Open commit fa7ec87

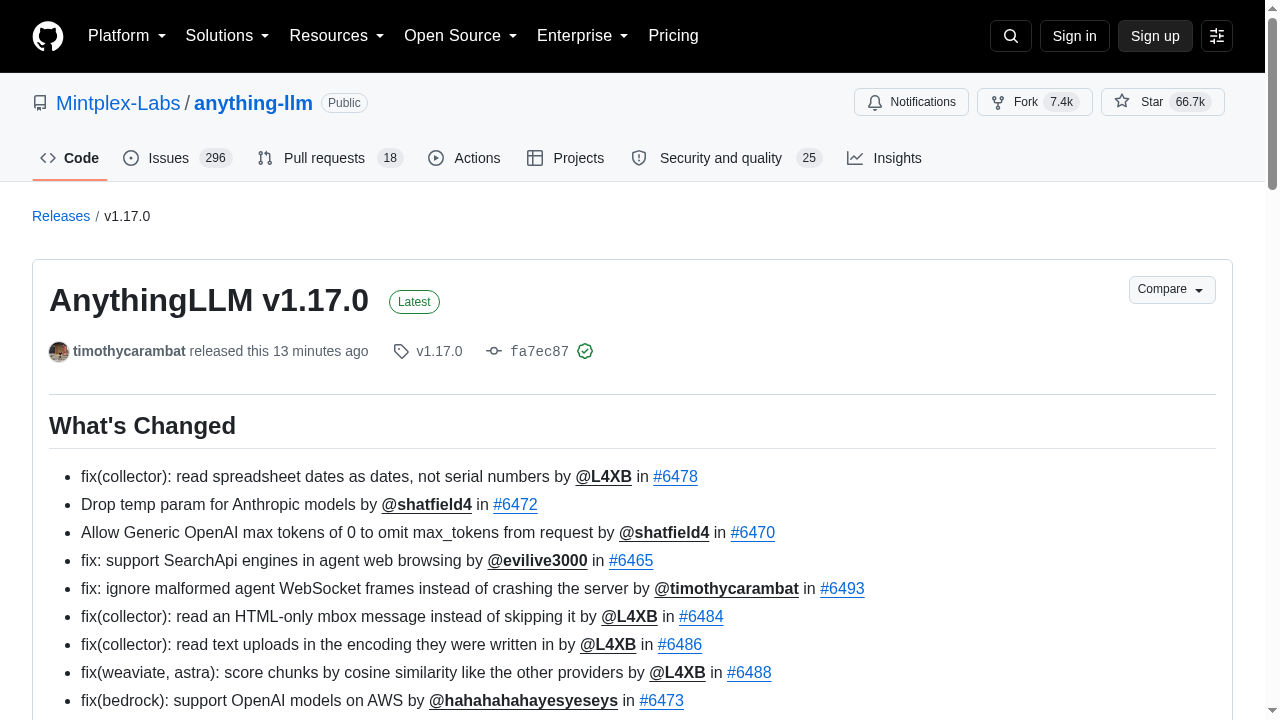pyautogui.click(x=539, y=352)
